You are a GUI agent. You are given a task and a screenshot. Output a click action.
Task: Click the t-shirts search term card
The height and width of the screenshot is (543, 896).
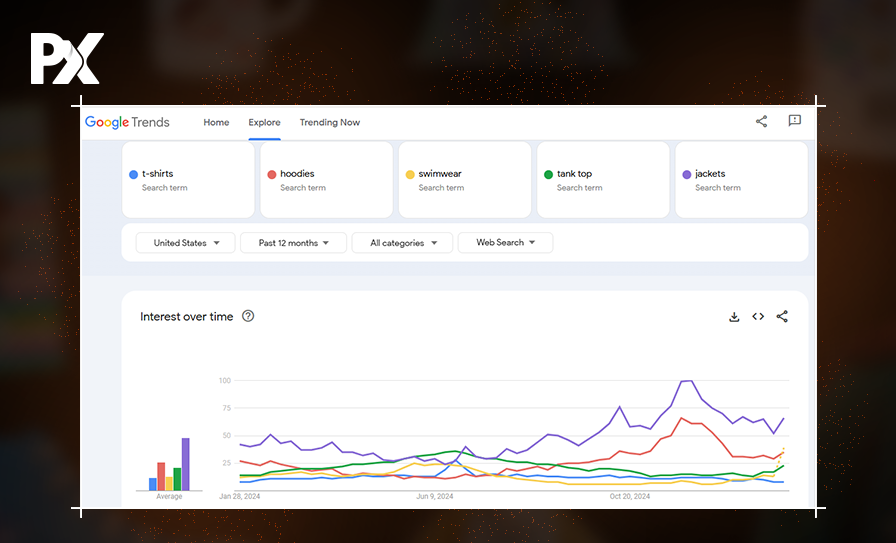[188, 180]
